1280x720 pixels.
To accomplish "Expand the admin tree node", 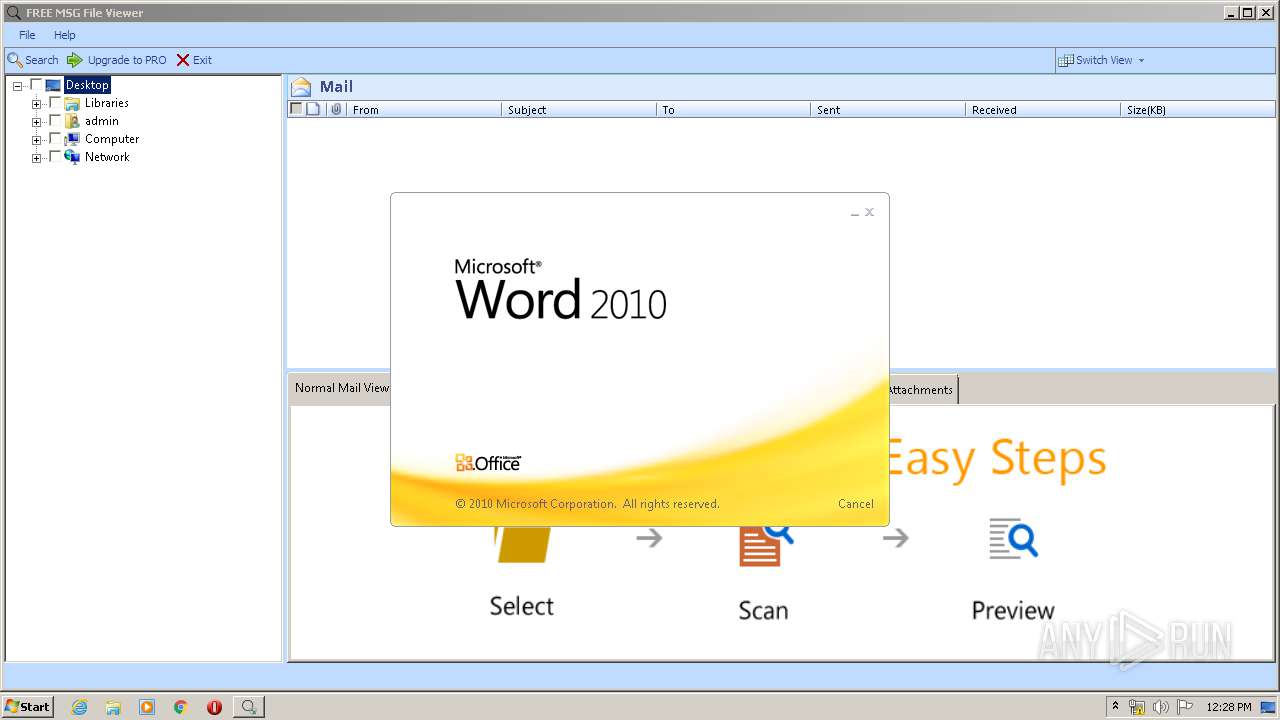I will (37, 122).
